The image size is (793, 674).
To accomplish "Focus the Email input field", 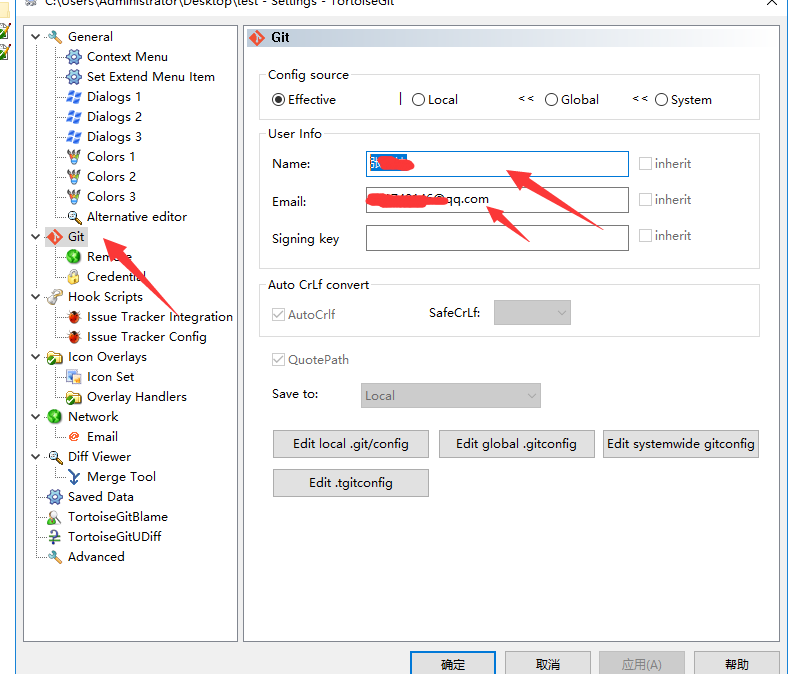I will click(x=497, y=200).
